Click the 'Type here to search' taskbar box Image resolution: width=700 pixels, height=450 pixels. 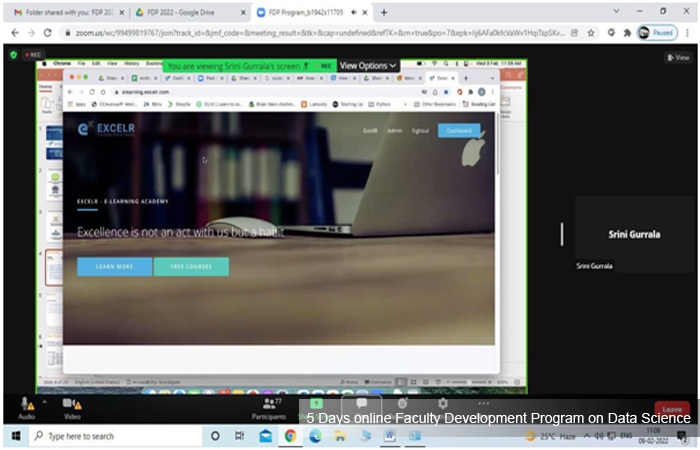tap(115, 436)
